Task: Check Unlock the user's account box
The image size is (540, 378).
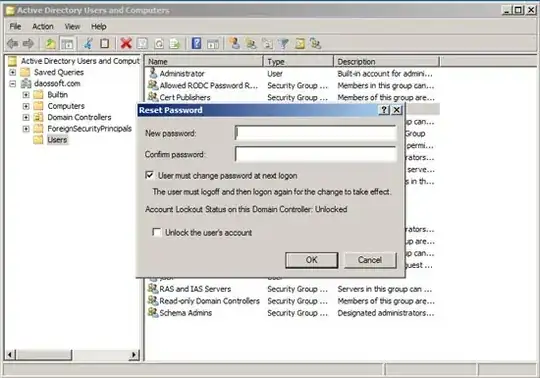Action: (x=157, y=232)
